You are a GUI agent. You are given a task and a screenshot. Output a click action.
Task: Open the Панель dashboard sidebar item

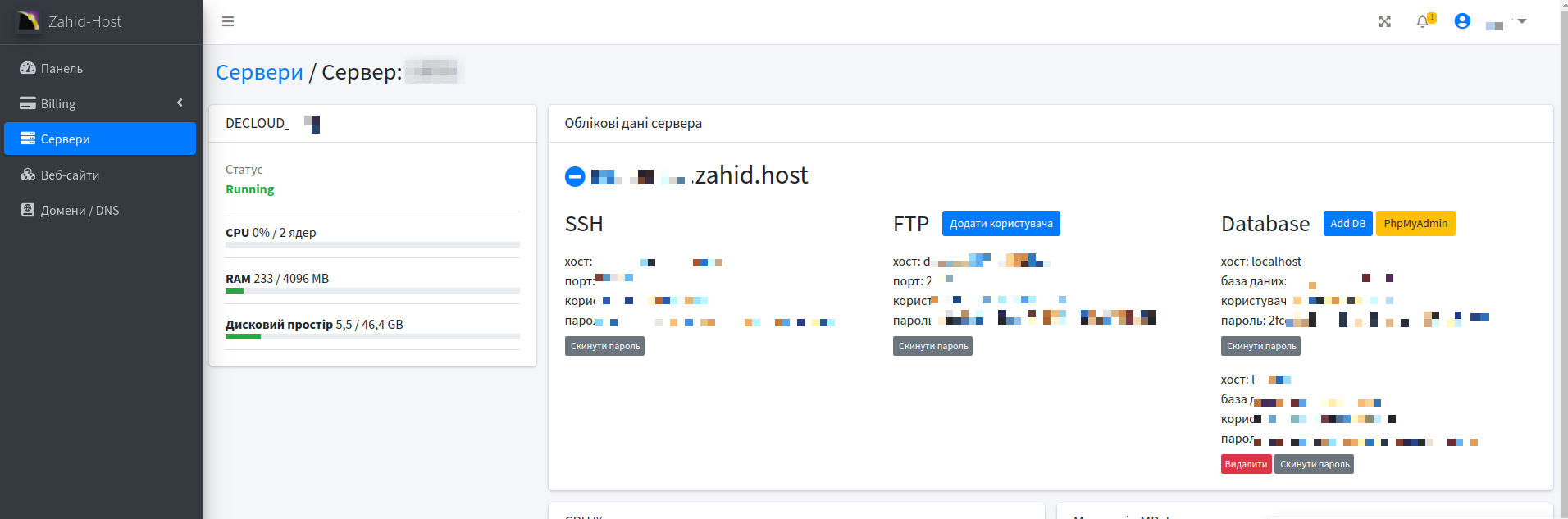[62, 69]
